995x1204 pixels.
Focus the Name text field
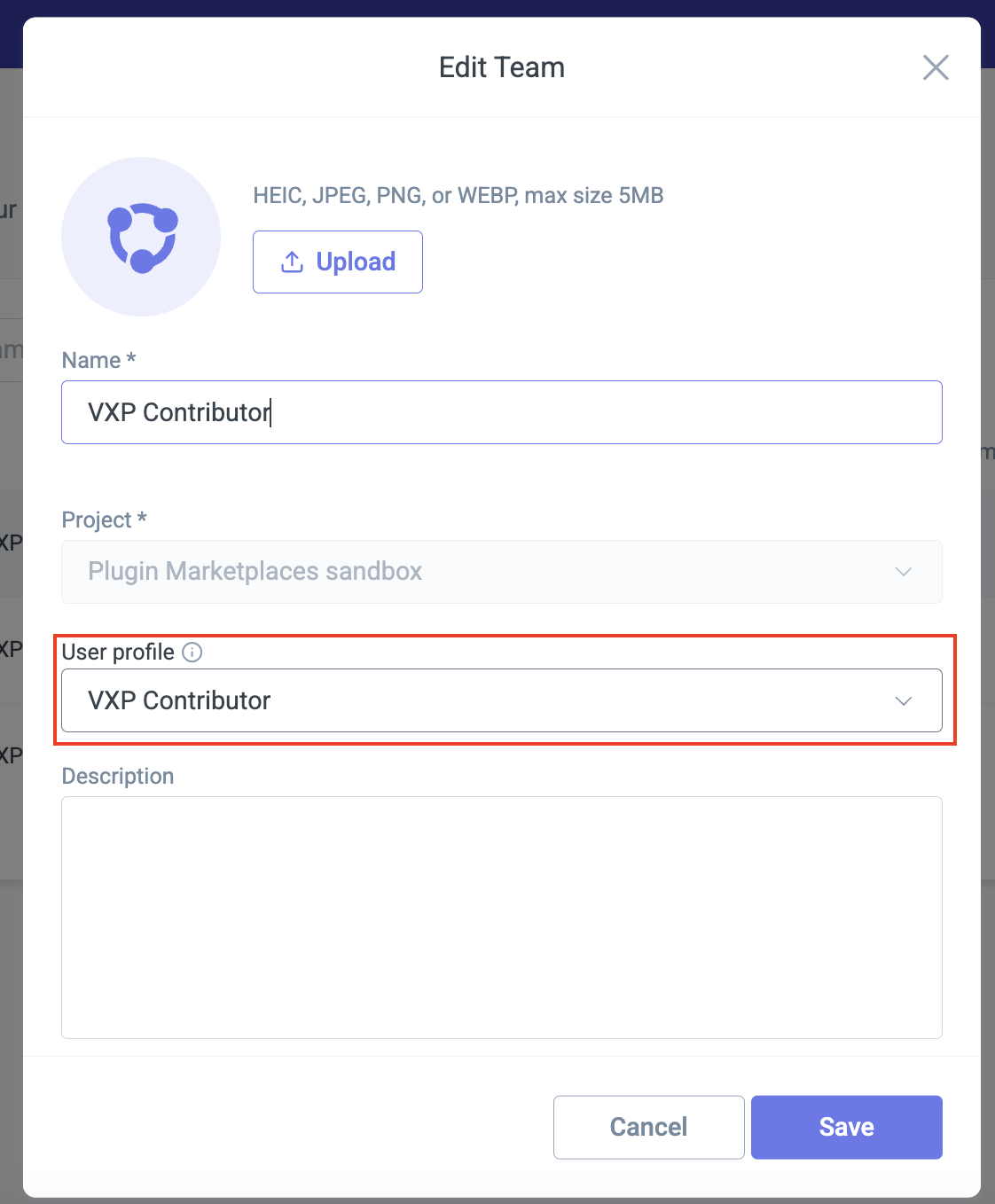(x=501, y=412)
